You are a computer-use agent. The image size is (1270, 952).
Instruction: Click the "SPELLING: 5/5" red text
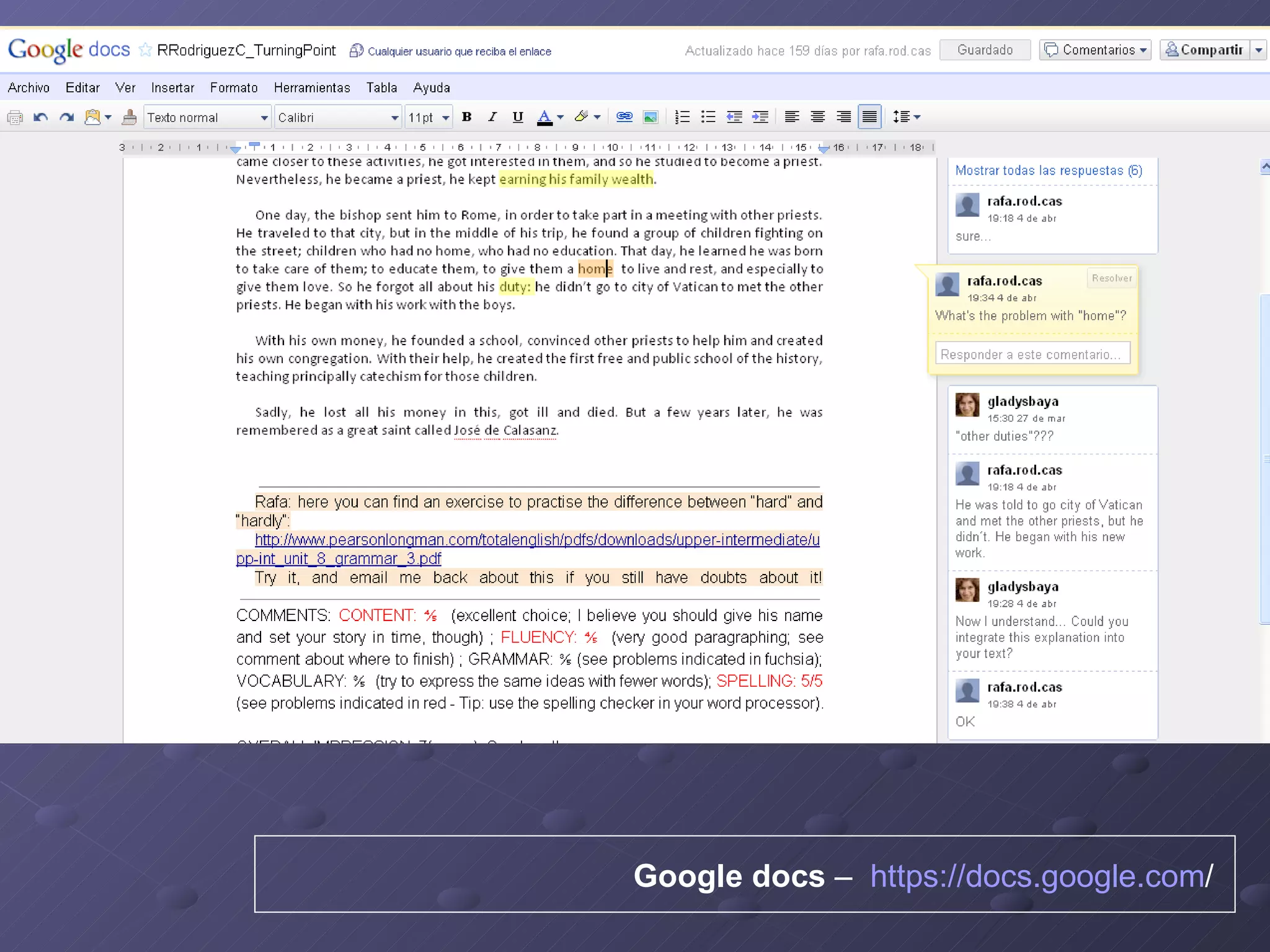pos(770,681)
